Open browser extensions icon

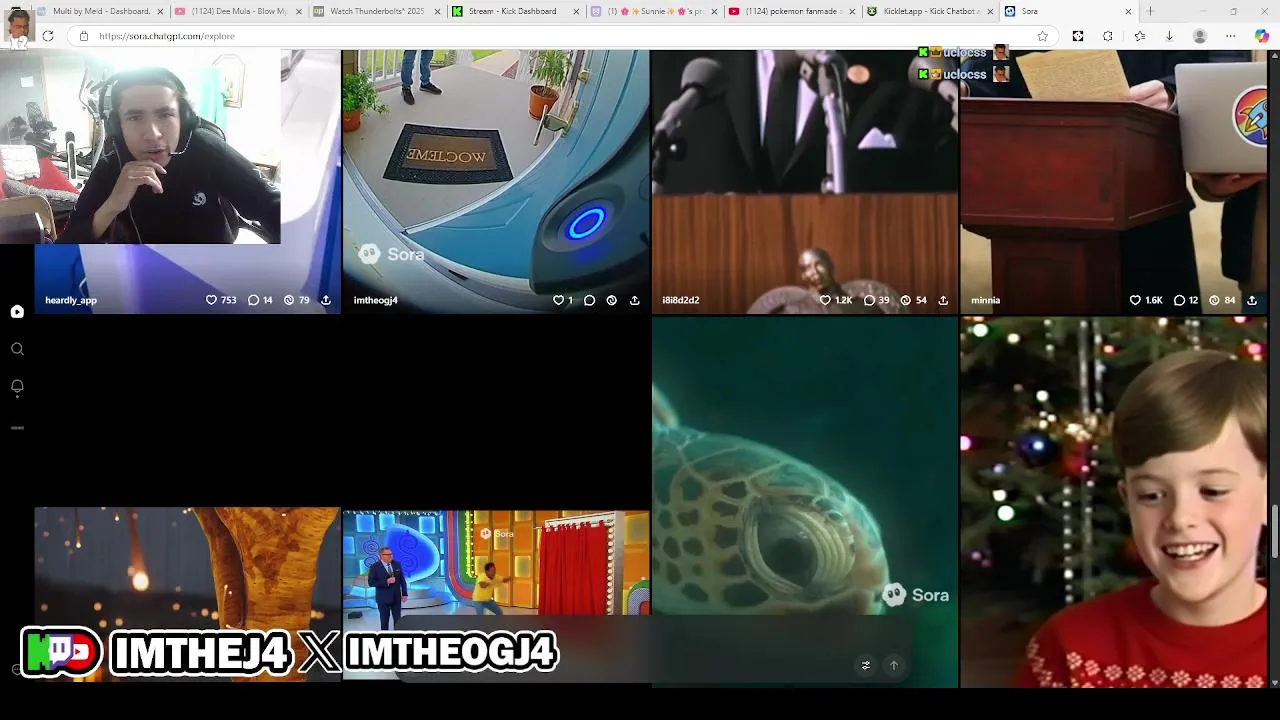pyautogui.click(x=1108, y=36)
